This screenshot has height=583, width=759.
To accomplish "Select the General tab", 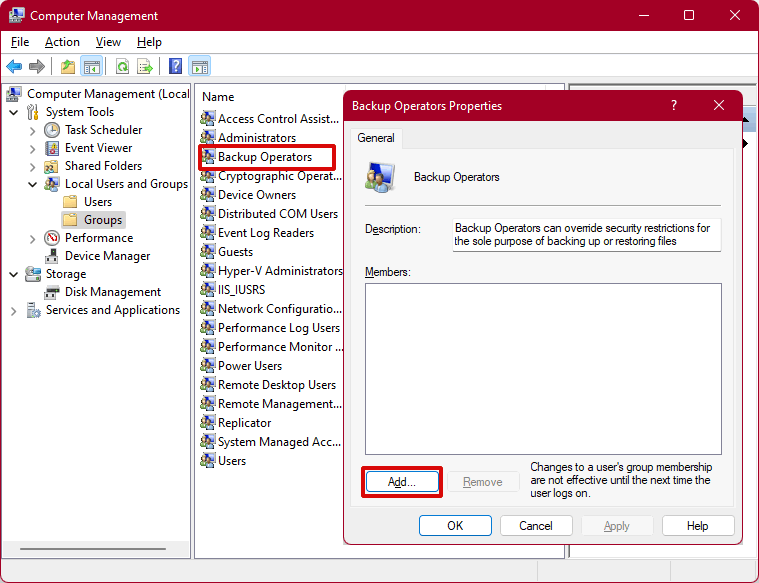I will [376, 138].
